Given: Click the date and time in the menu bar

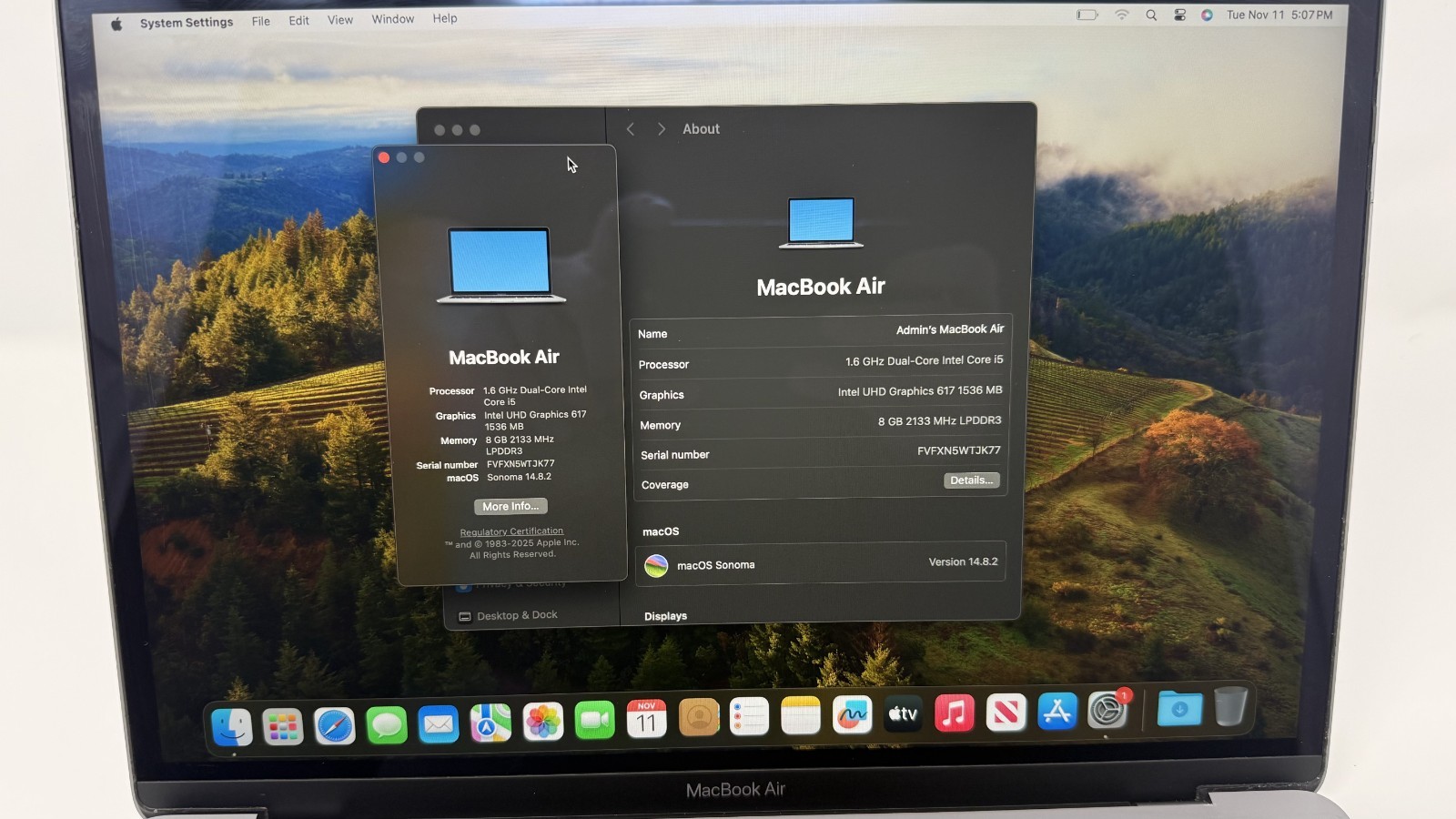Looking at the screenshot, I should 1279,15.
